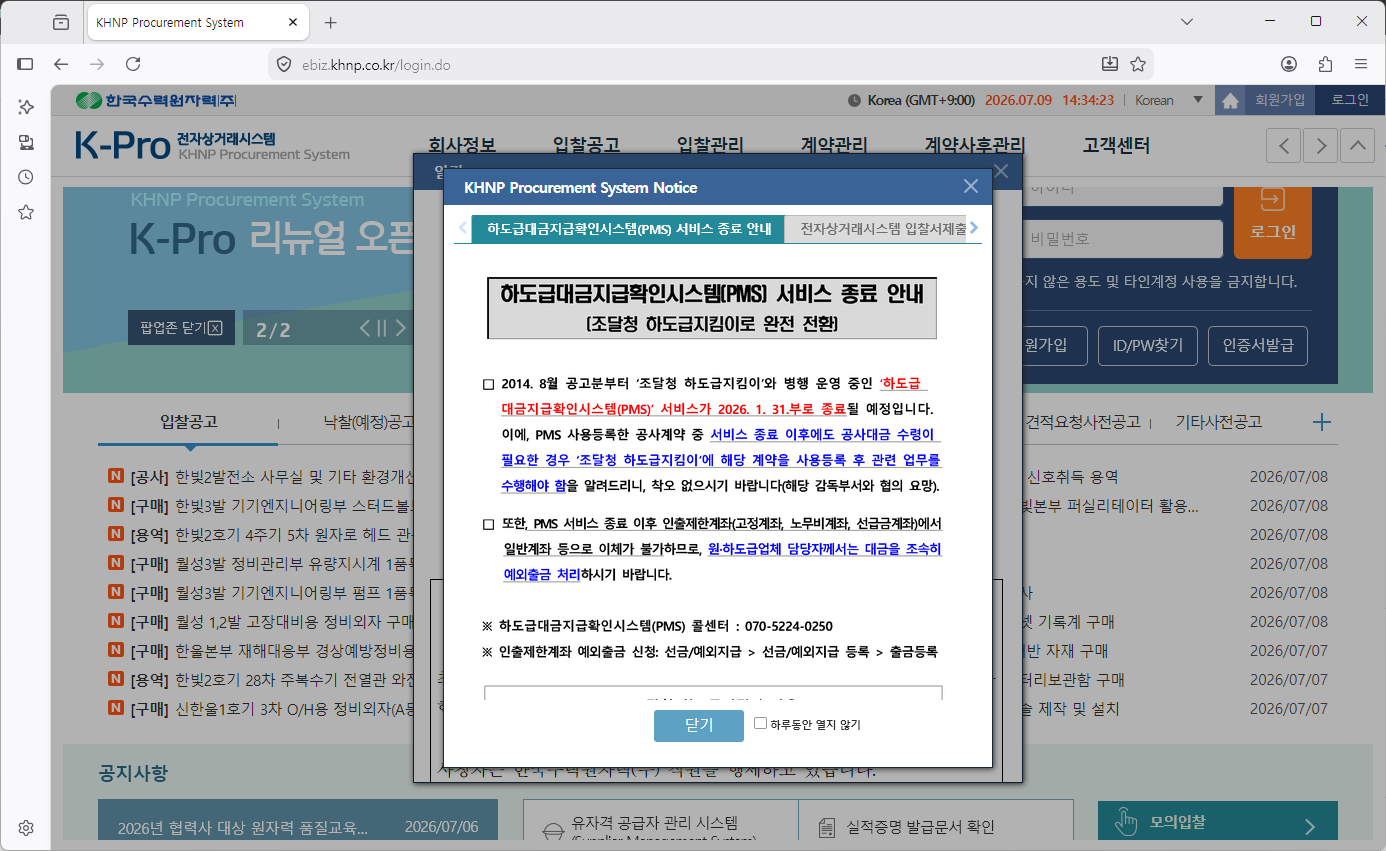Image resolution: width=1386 pixels, height=851 pixels.
Task: Open tracking protection shield in address bar
Action: point(284,65)
